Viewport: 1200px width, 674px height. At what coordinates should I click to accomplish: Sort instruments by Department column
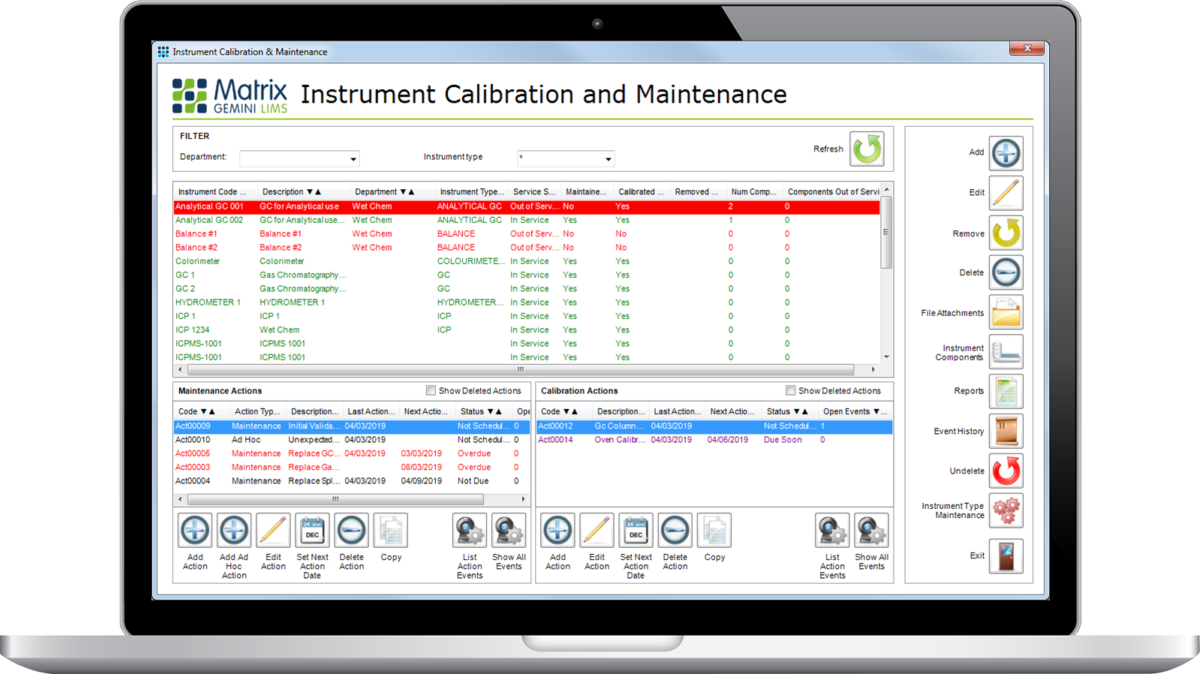(393, 191)
